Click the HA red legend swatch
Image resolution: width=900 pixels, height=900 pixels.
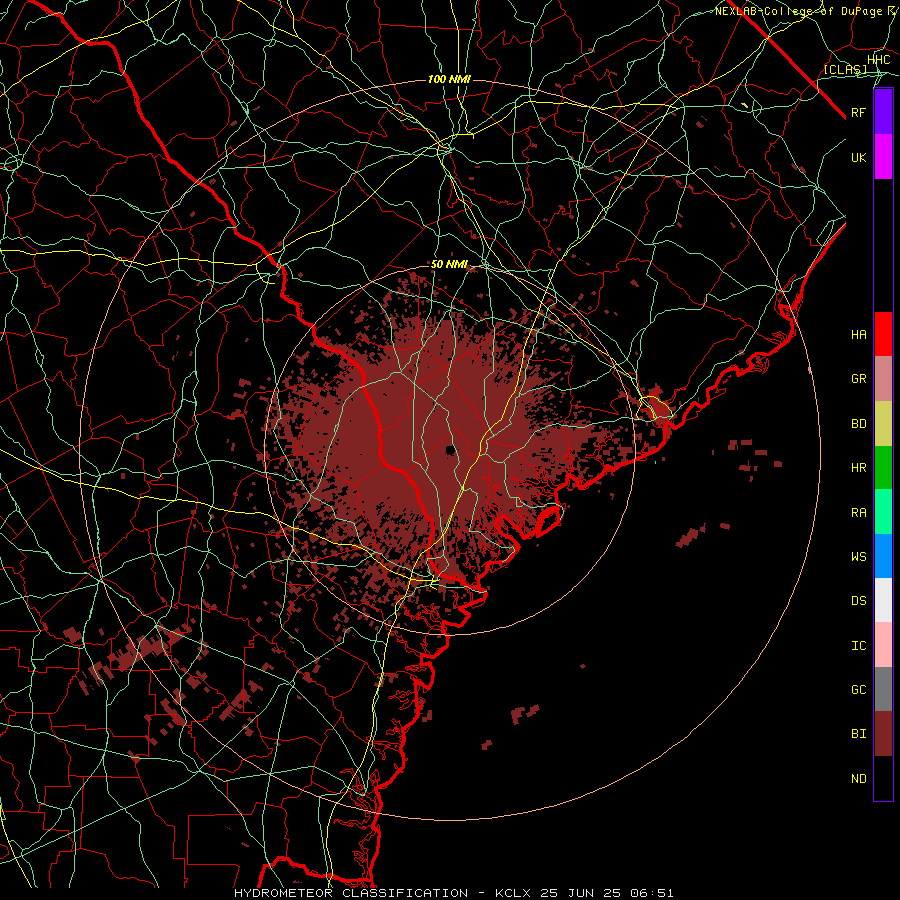883,334
